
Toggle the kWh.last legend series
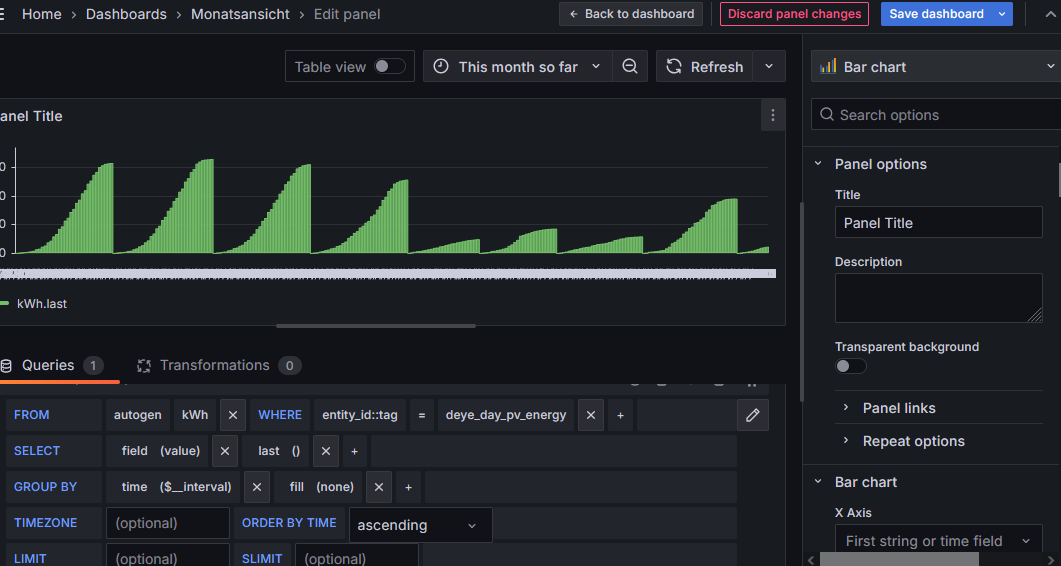[41, 303]
